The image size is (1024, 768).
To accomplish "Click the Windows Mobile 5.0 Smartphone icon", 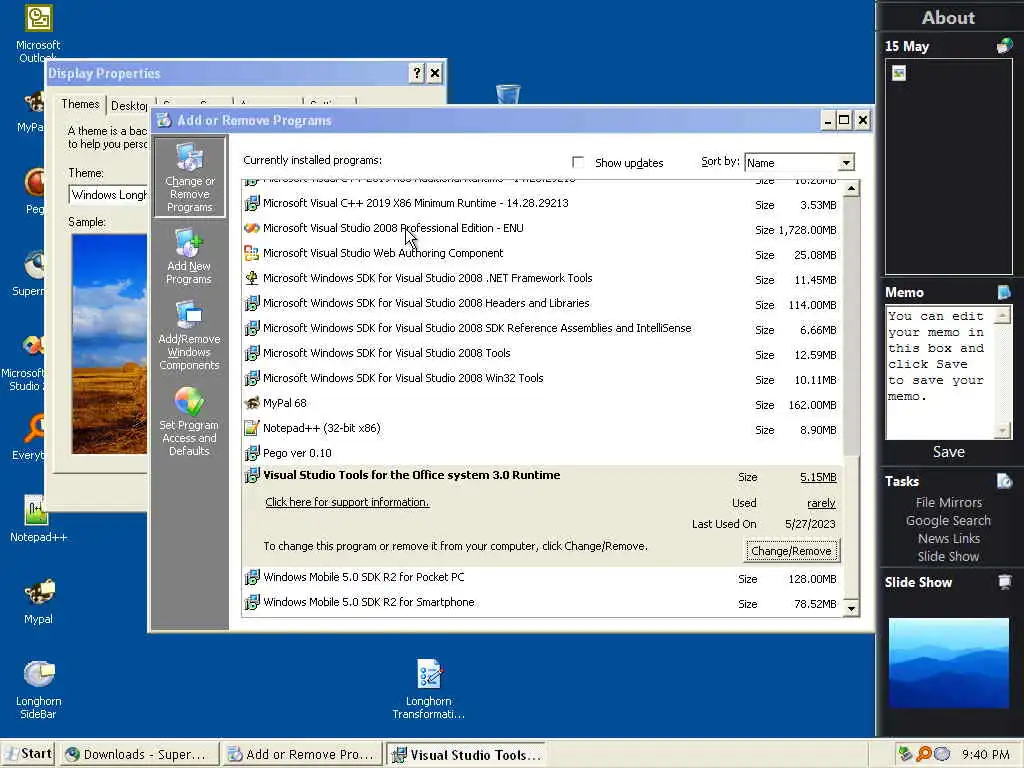I will 251,602.
